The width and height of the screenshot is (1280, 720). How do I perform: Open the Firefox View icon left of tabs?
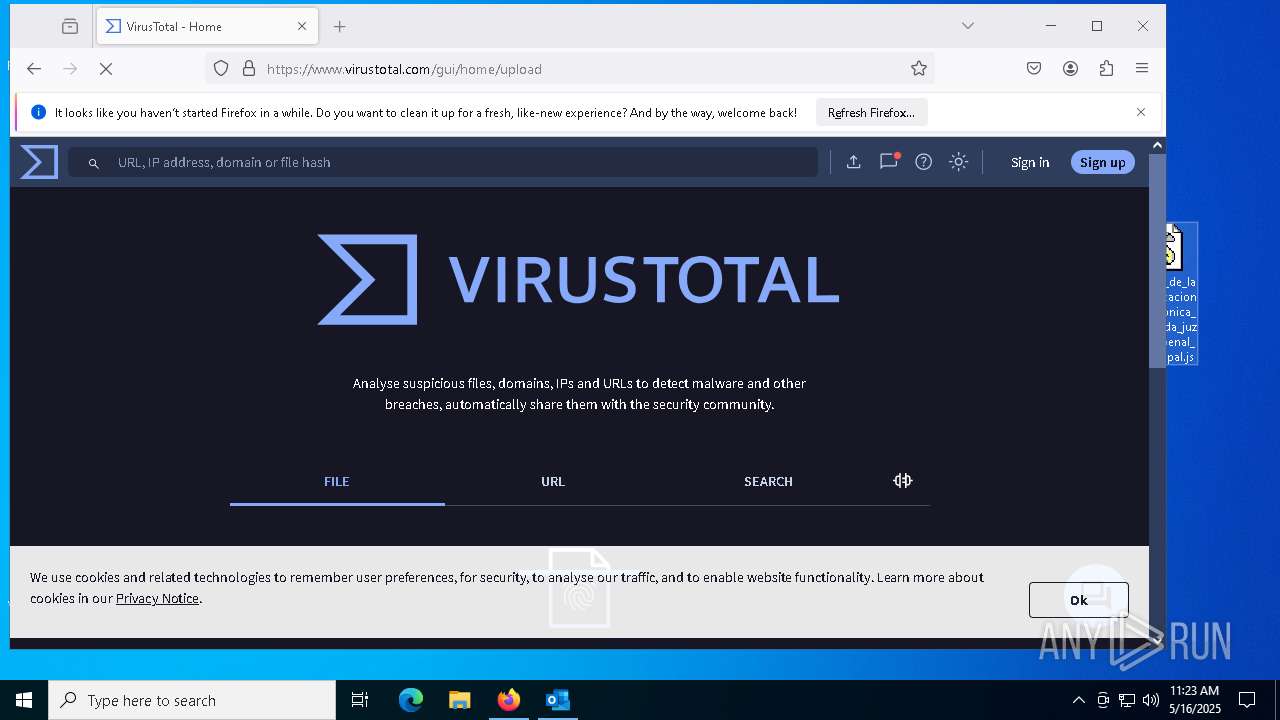tap(70, 26)
